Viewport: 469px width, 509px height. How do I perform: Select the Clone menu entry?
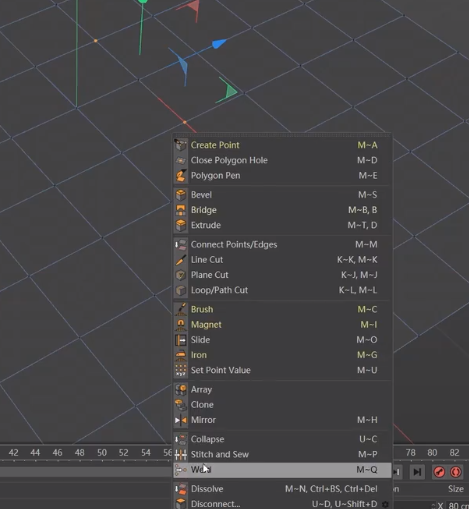pyautogui.click(x=282, y=405)
